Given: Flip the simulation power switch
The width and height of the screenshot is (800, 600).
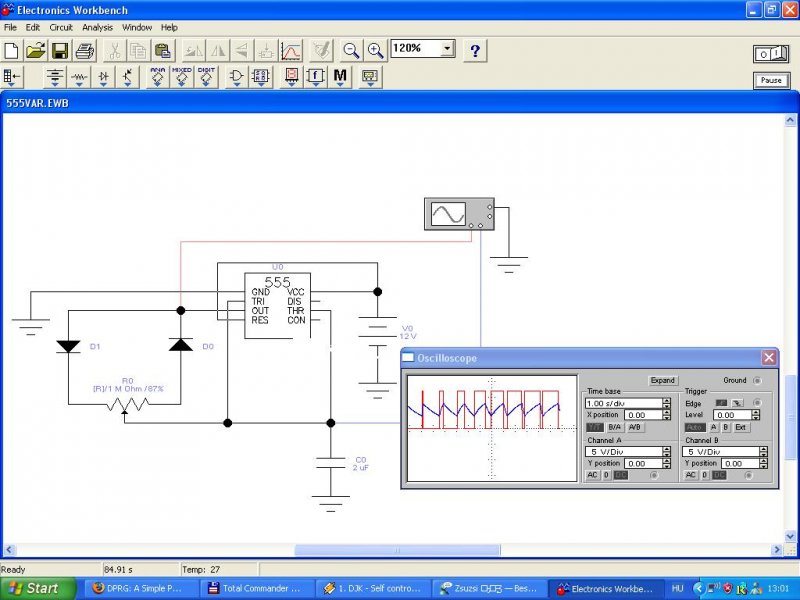Looking at the screenshot, I should point(771,54).
